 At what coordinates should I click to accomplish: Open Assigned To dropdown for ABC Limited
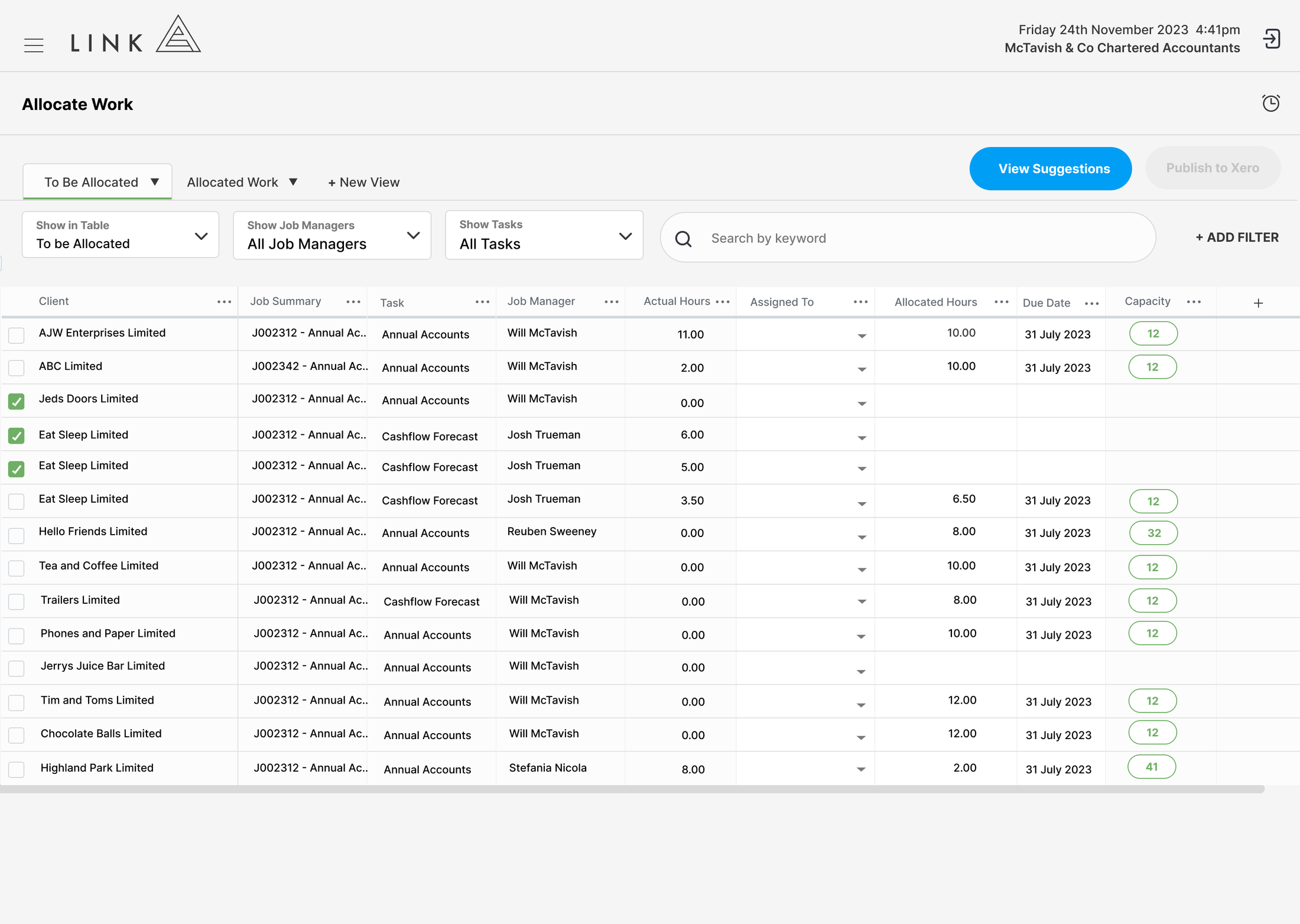click(x=862, y=369)
